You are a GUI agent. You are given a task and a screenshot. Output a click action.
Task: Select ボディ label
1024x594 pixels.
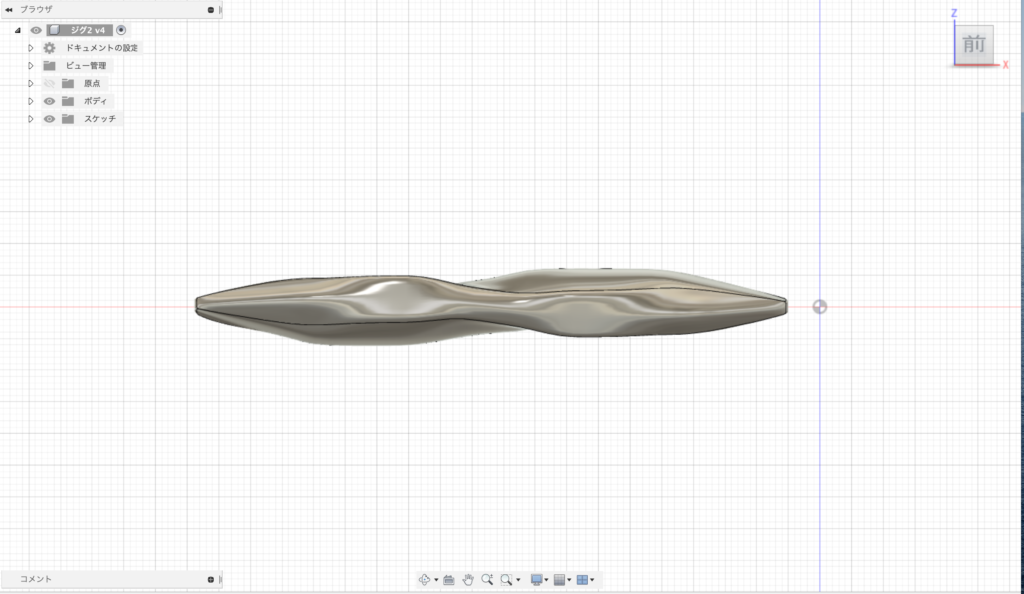95,101
